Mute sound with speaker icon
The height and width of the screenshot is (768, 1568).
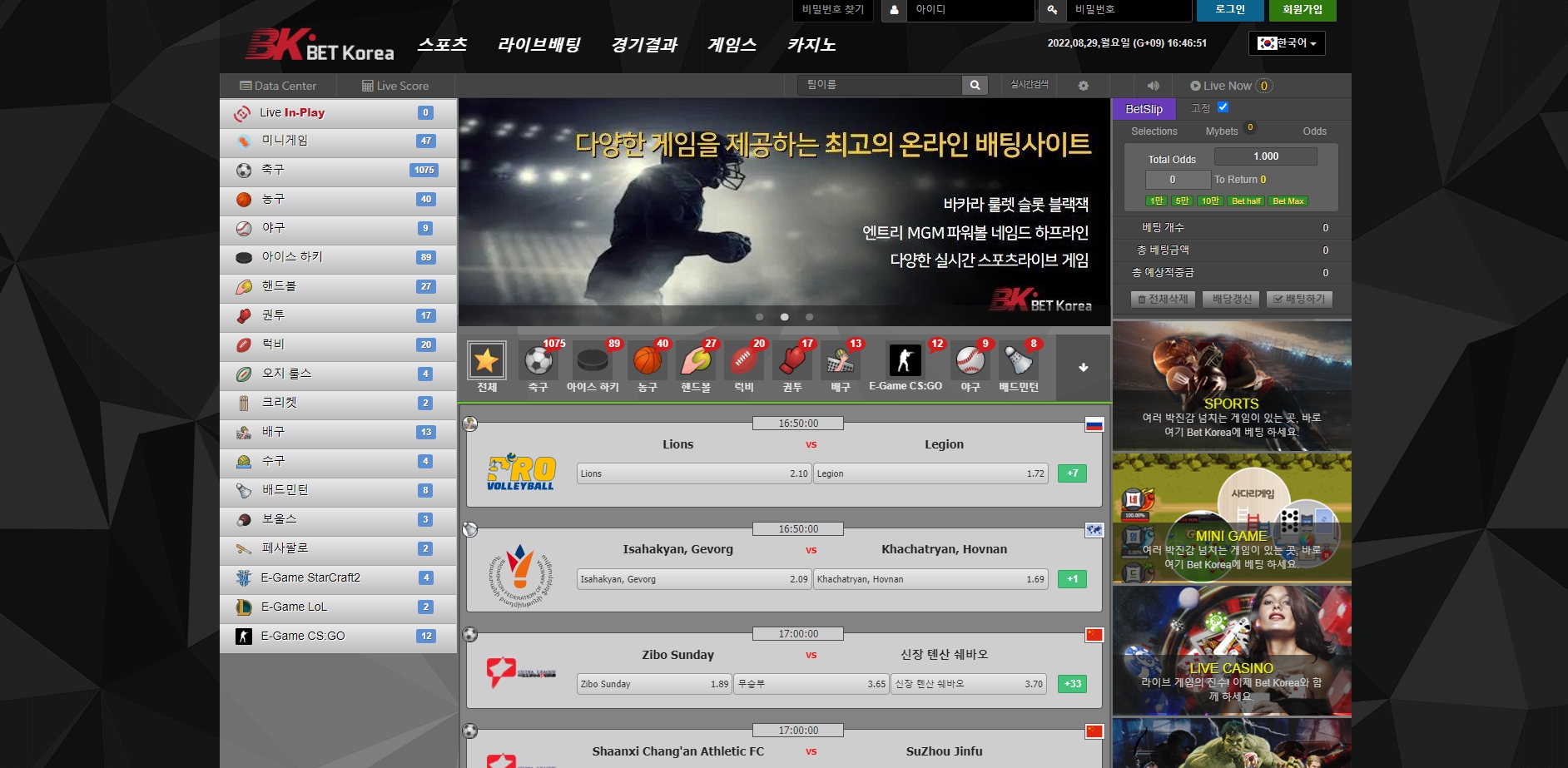(1153, 86)
